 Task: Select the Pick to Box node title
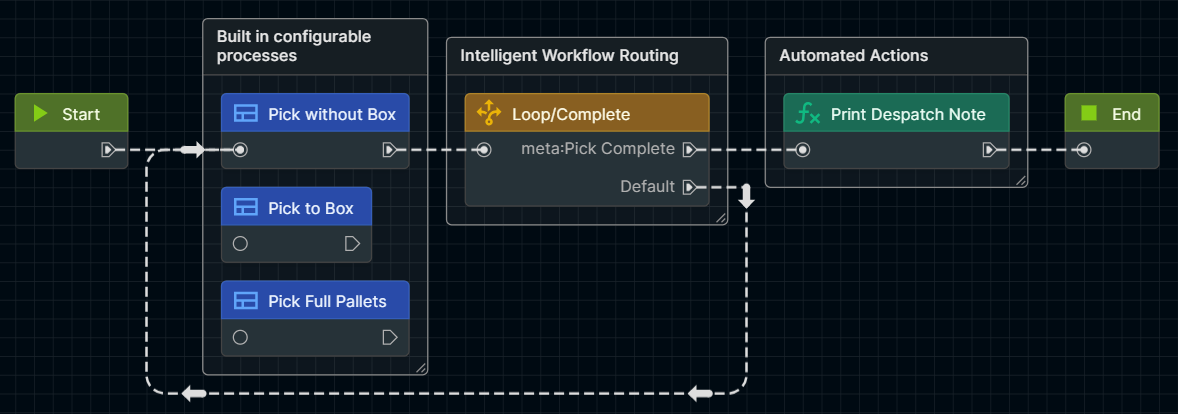[311, 208]
